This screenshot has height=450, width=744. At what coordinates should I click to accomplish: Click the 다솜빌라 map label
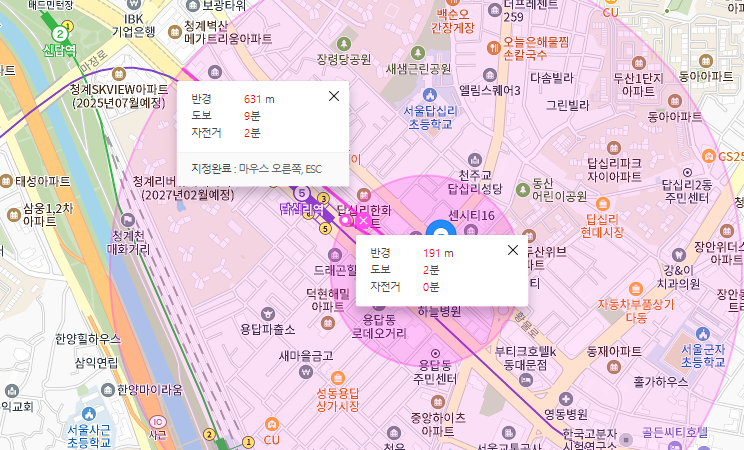tap(552, 77)
